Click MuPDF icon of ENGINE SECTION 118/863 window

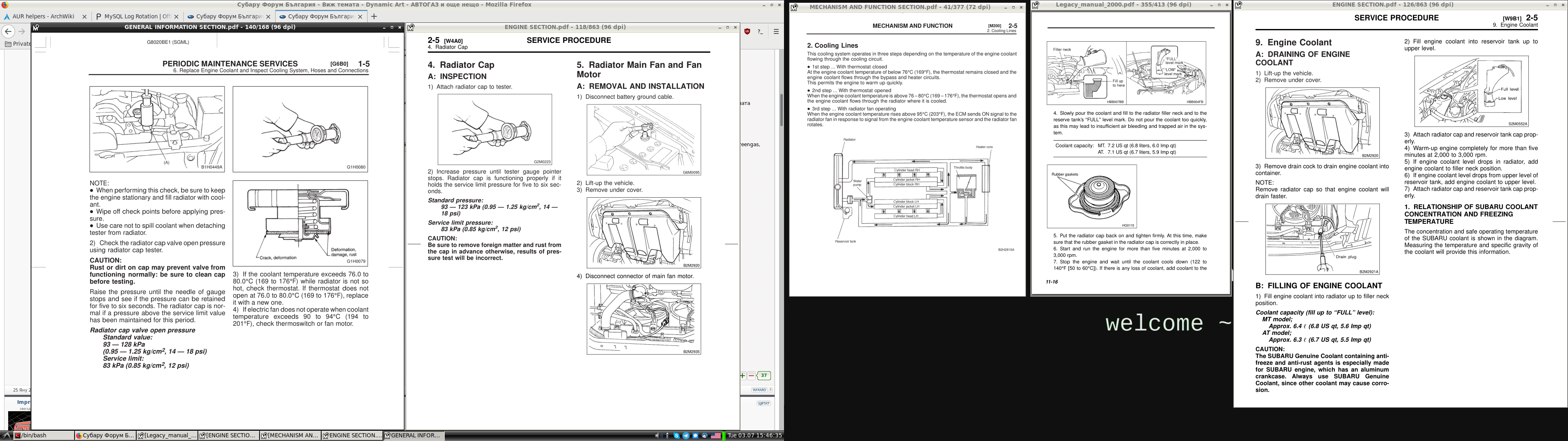click(411, 27)
